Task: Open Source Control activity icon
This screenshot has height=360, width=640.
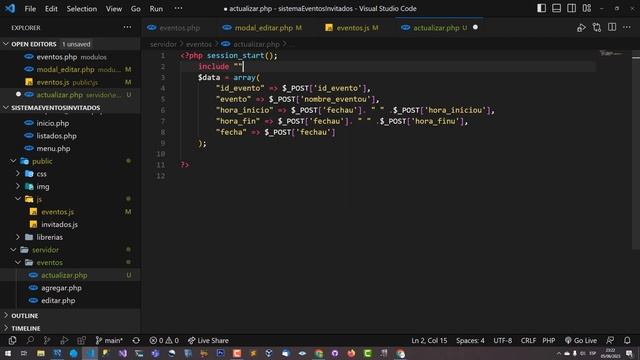Action: [x=47, y=340]
